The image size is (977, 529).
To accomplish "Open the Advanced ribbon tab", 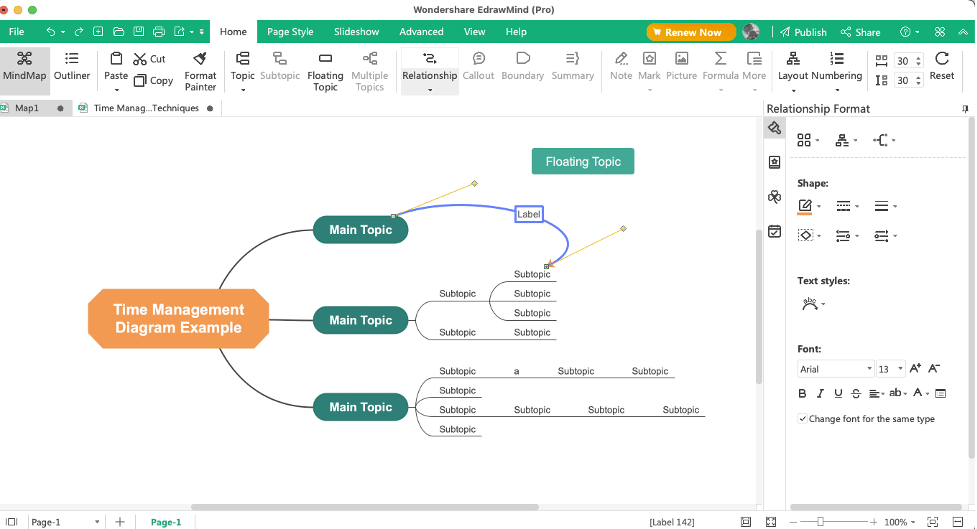I will pyautogui.click(x=421, y=32).
